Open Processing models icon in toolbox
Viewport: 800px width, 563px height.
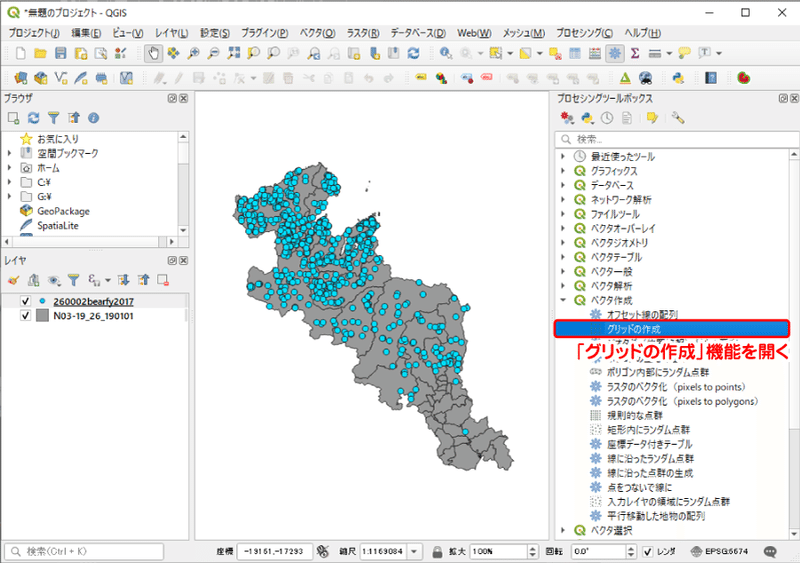(567, 118)
